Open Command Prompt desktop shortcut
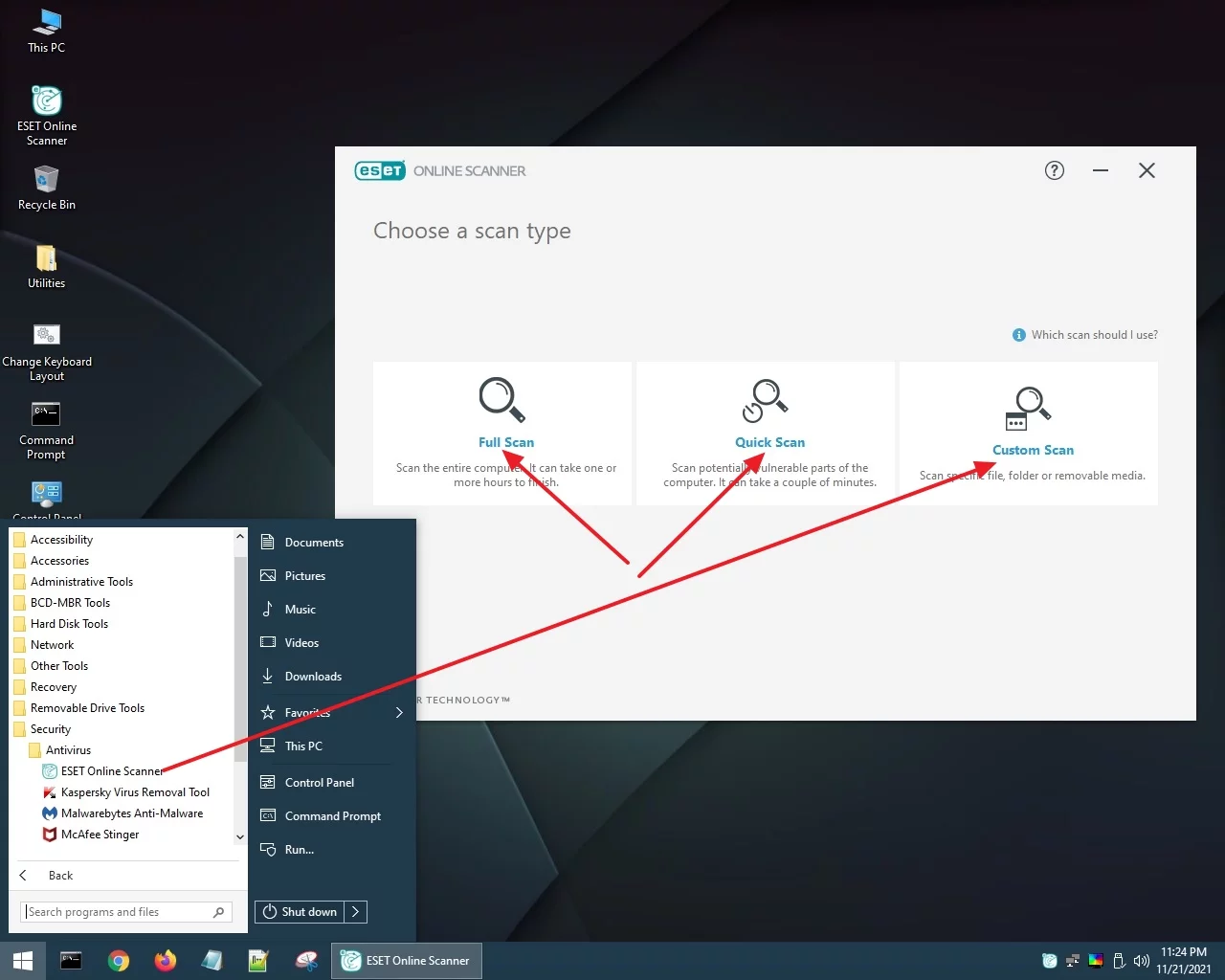1225x980 pixels. pyautogui.click(x=46, y=431)
